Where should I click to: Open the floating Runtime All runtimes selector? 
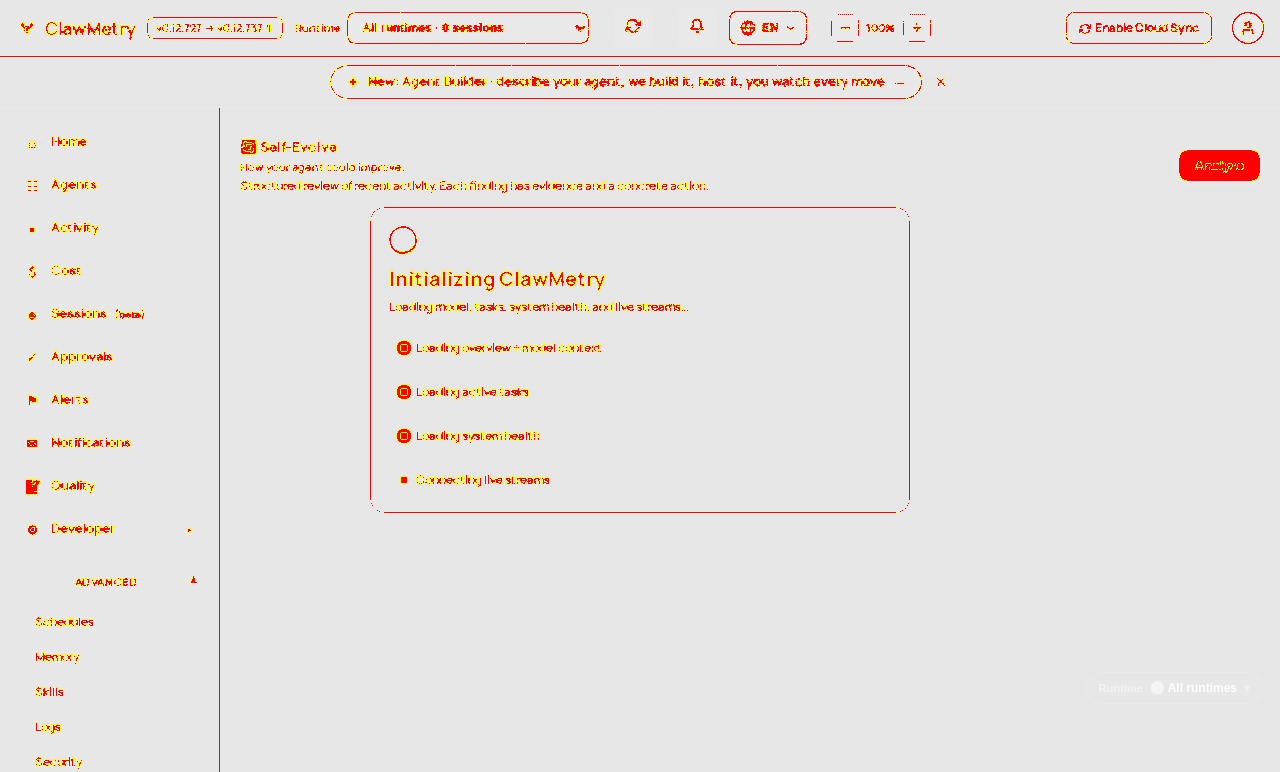(1174, 688)
